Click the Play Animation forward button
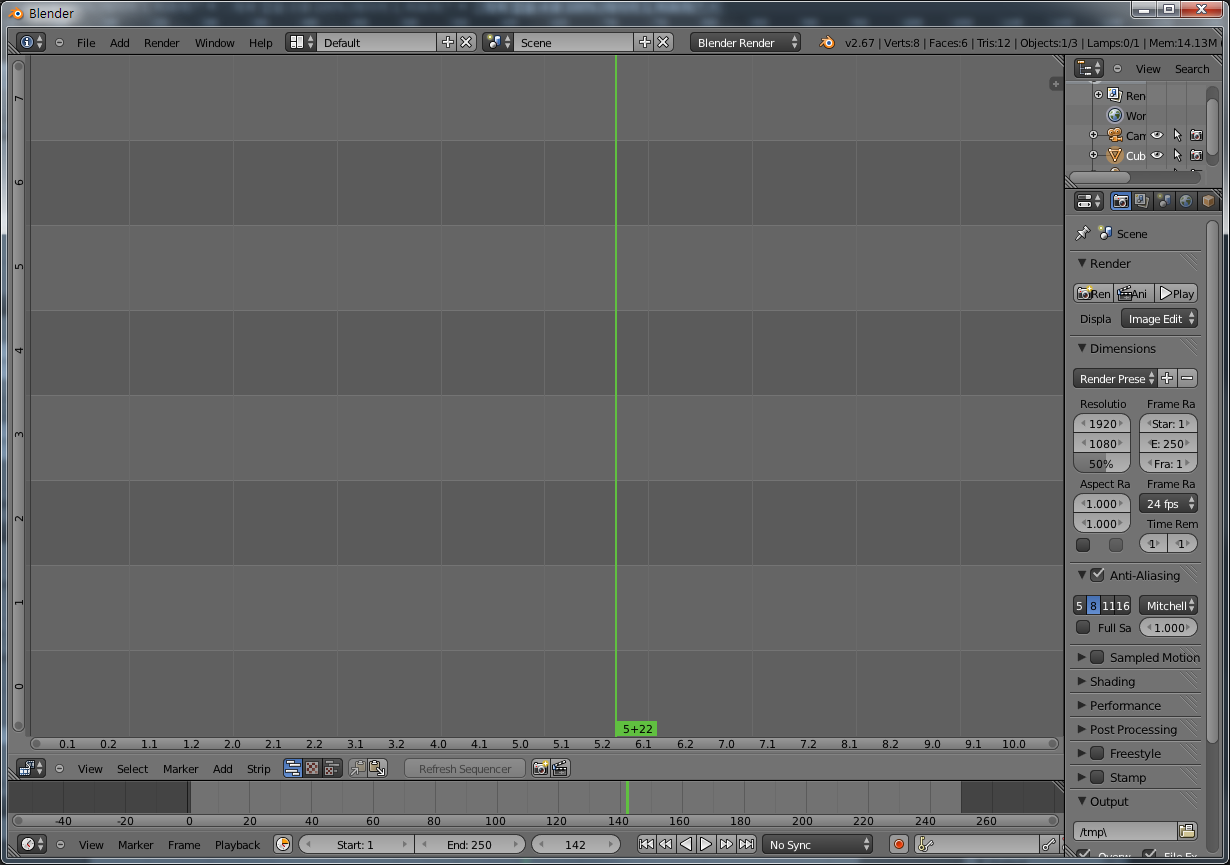Image resolution: width=1230 pixels, height=865 pixels. coord(706,844)
